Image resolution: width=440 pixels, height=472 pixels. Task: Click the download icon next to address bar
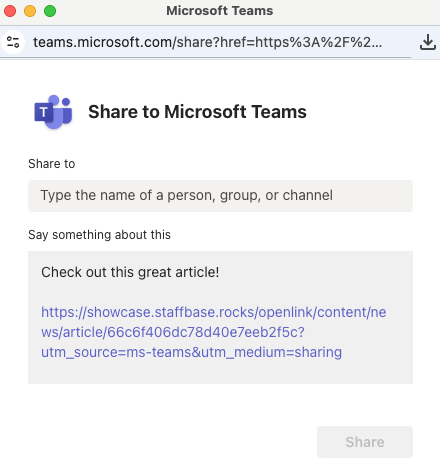tap(428, 42)
